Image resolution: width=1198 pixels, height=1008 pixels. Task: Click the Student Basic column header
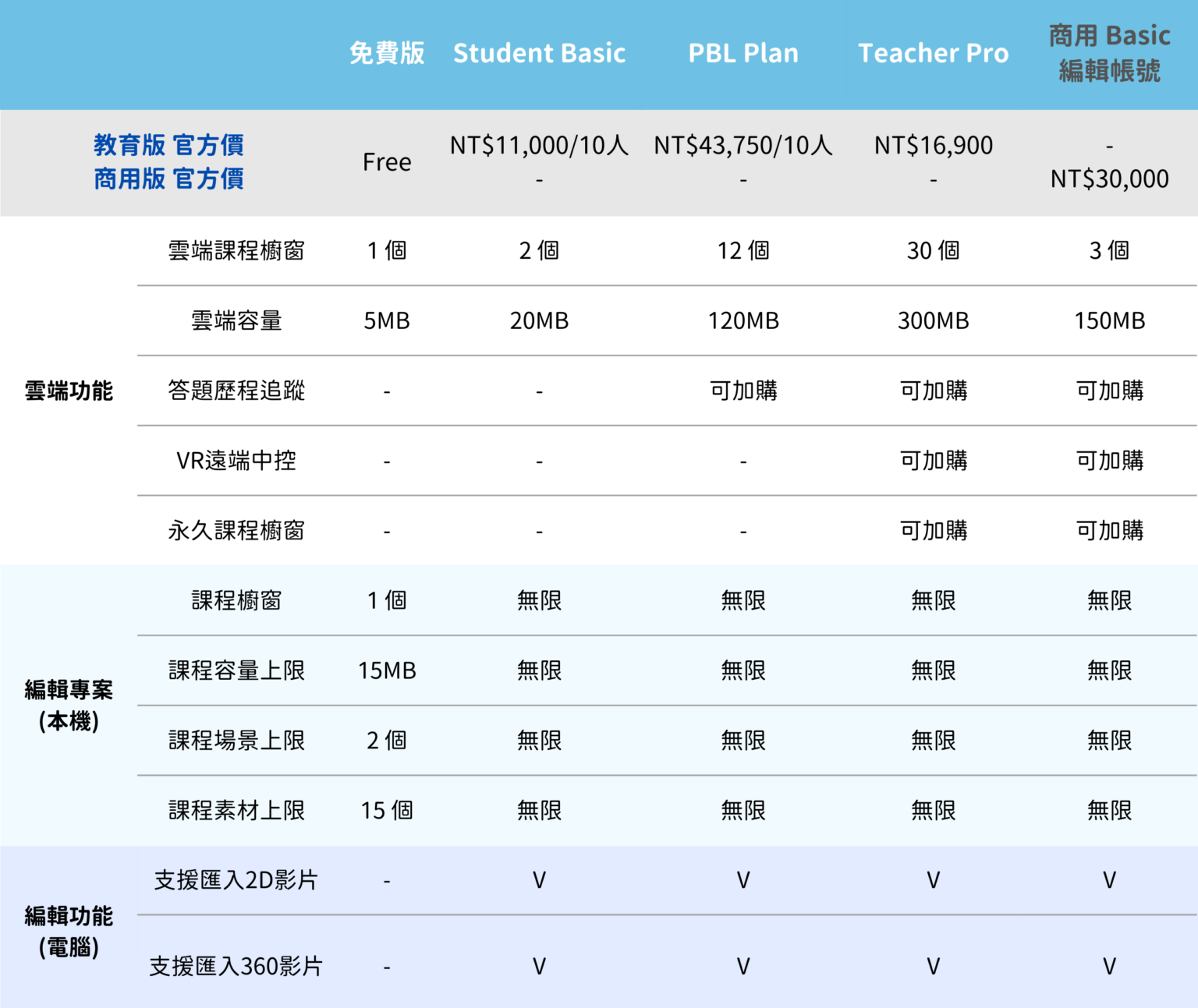click(539, 53)
